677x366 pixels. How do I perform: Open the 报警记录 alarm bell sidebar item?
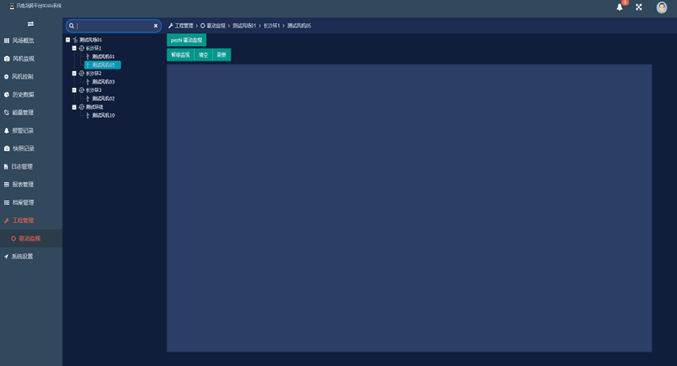pyautogui.click(x=19, y=130)
